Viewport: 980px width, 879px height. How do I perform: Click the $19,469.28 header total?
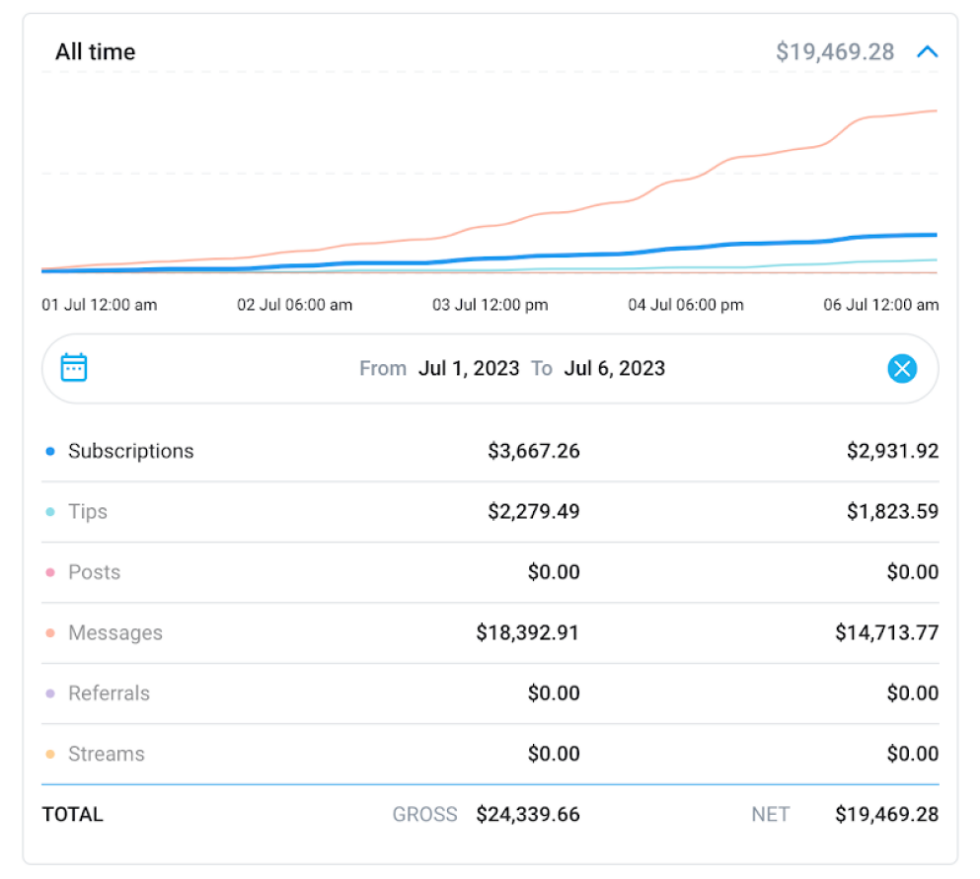(x=835, y=52)
